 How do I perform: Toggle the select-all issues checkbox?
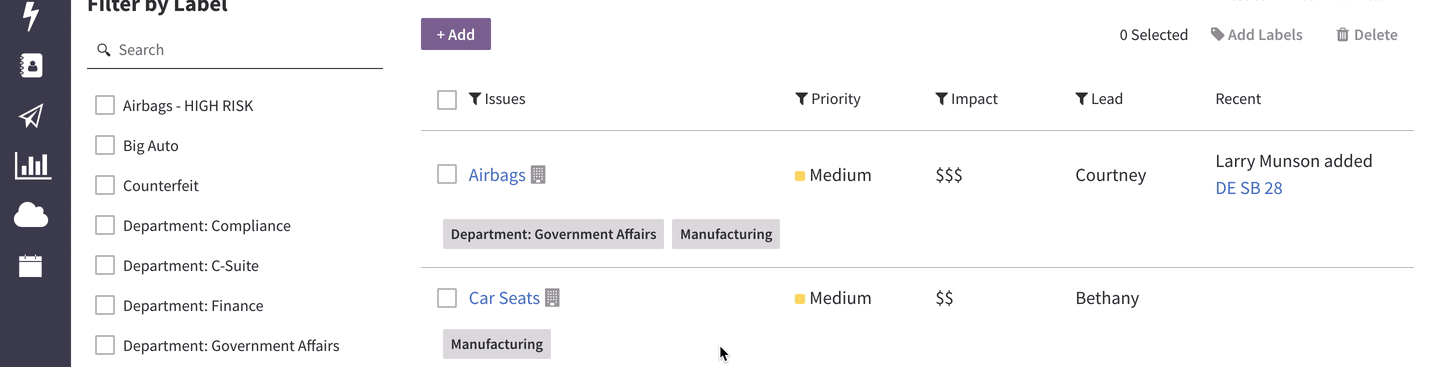point(447,99)
